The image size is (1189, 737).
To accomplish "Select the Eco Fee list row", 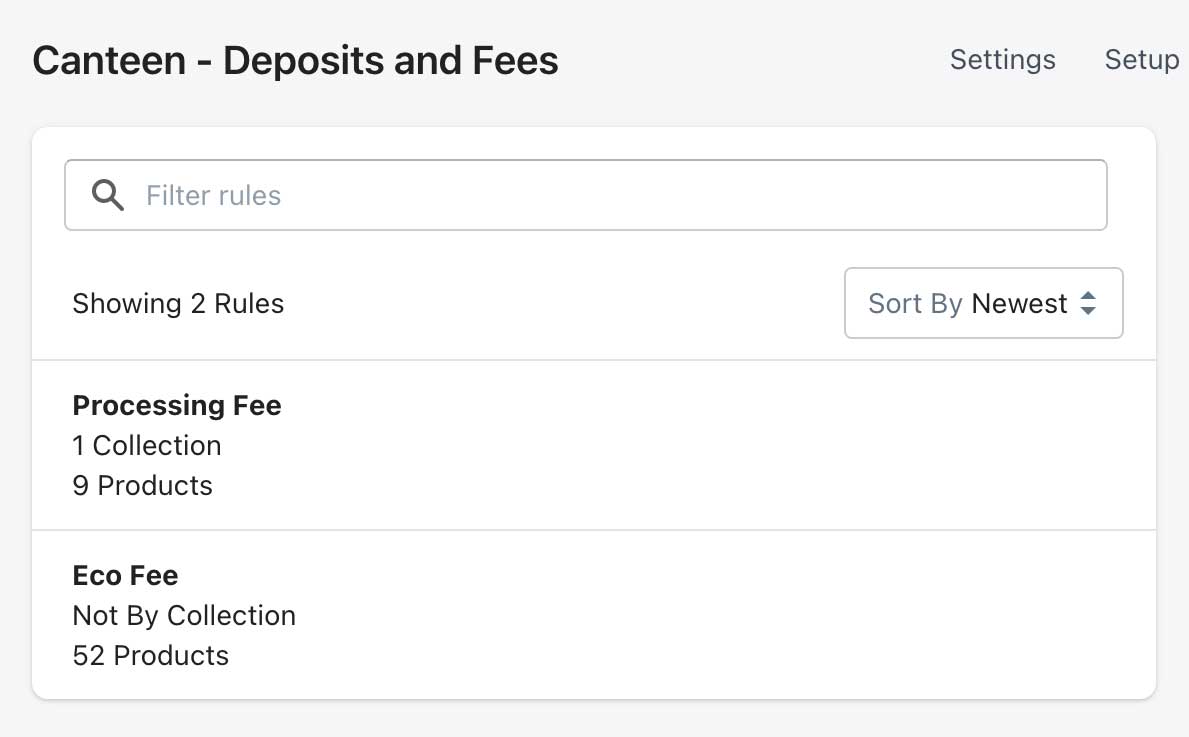I will [594, 614].
